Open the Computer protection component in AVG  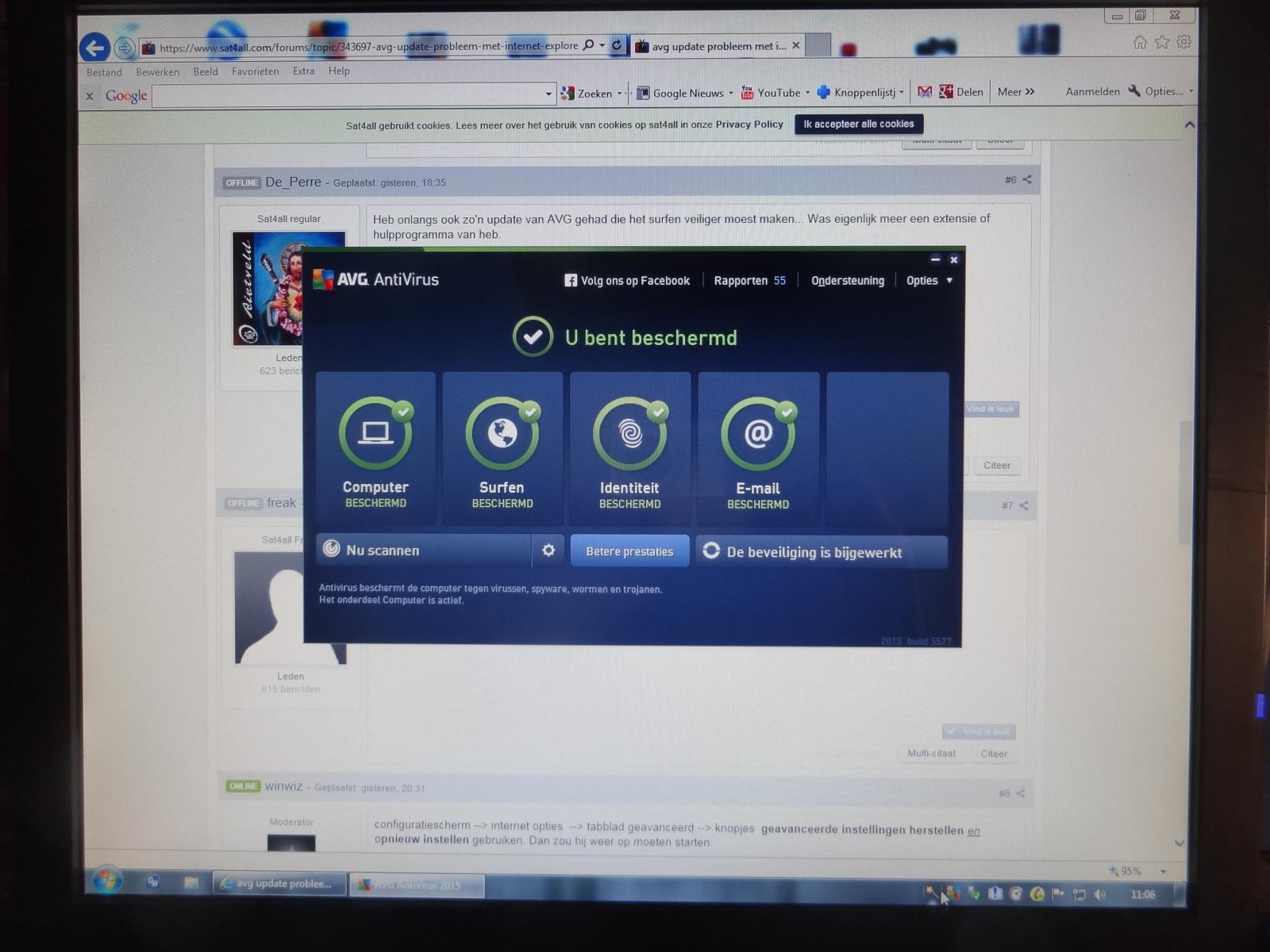click(375, 448)
